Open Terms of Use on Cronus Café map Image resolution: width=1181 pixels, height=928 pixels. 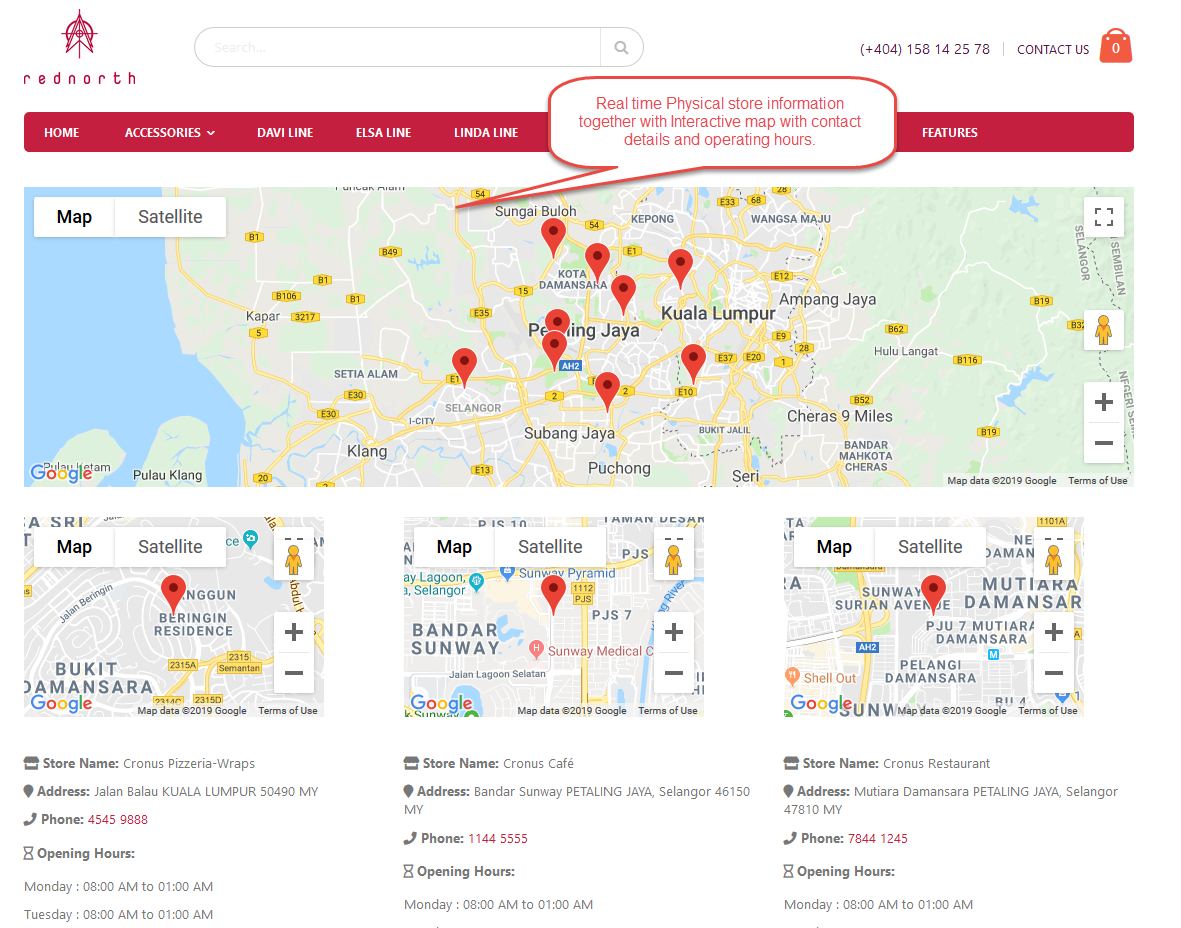[x=667, y=710]
